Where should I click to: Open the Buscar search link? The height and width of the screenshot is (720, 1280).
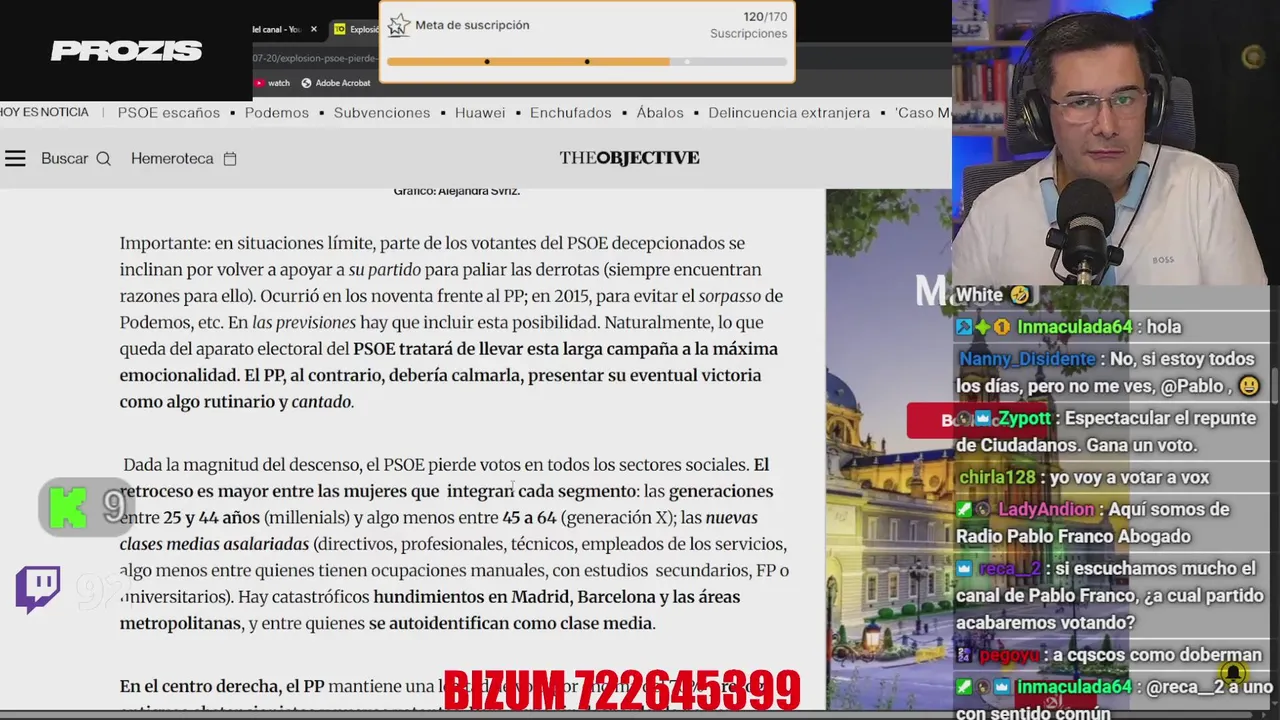pyautogui.click(x=76, y=158)
